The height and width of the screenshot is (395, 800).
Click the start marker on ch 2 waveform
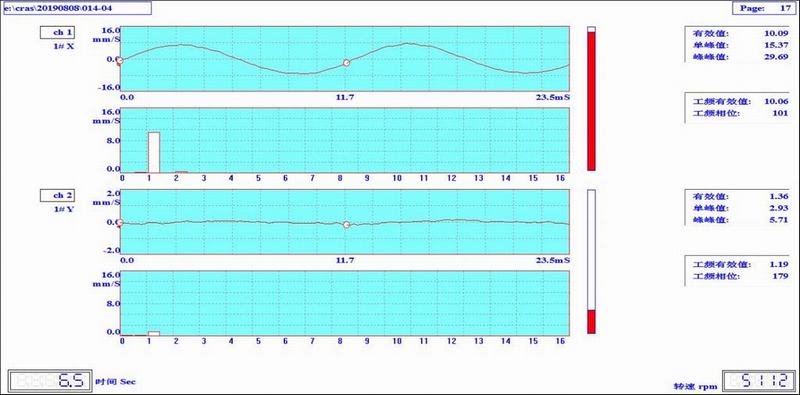click(119, 223)
